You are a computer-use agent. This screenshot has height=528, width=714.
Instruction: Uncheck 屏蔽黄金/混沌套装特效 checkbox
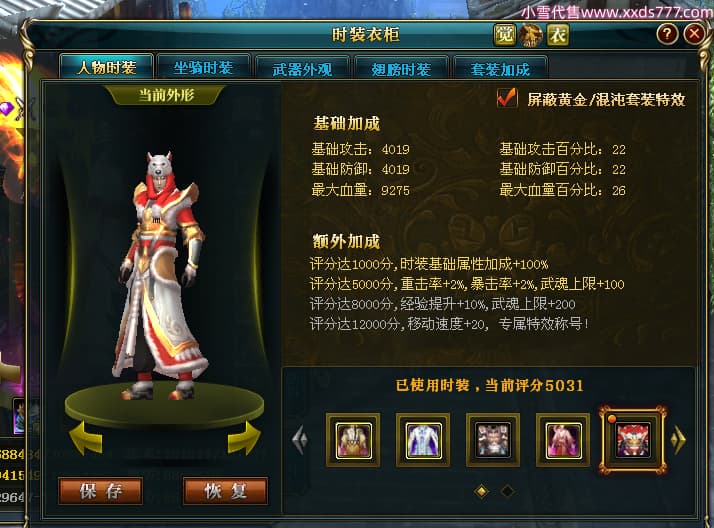[x=507, y=98]
